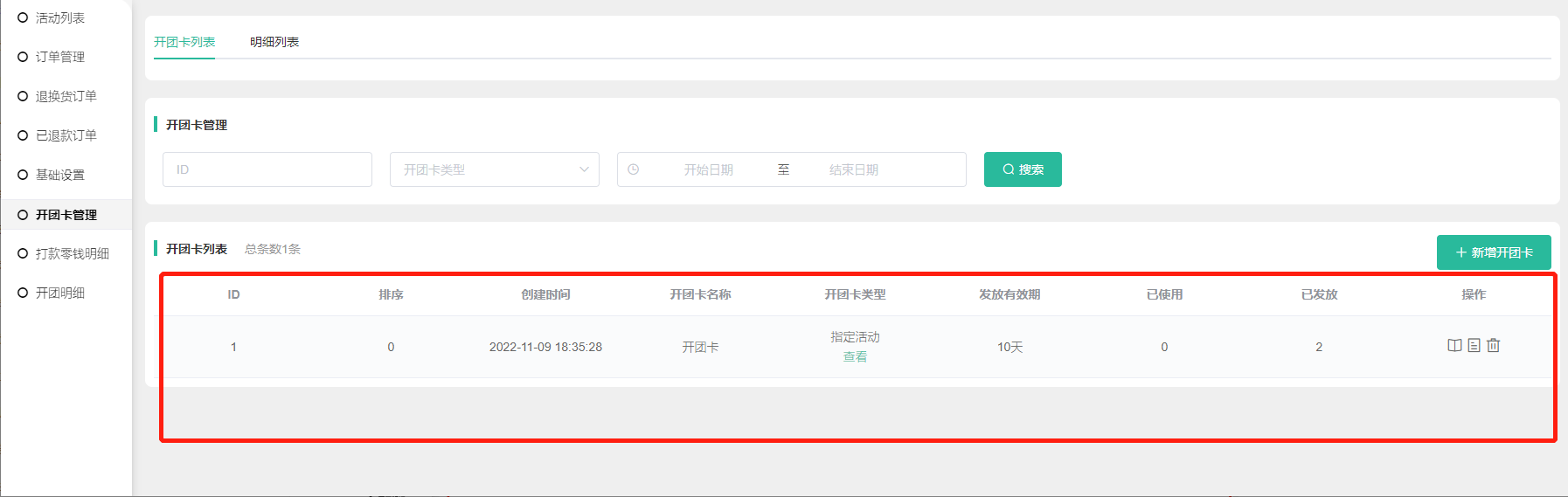This screenshot has height=497, width=1568.
Task: Open 打款零钱明细 in the sidebar
Action: [x=72, y=253]
